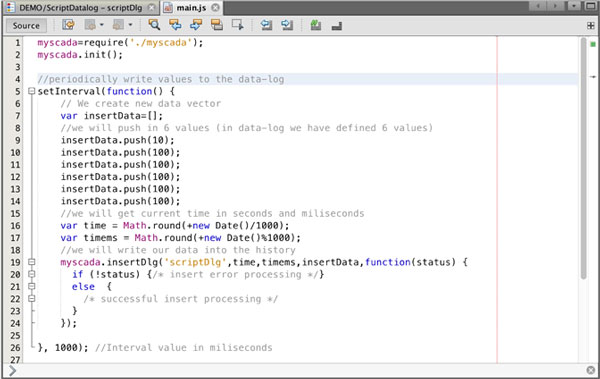Click the comment '// We create new data vector'
The height and width of the screenshot is (379, 600).
[x=140, y=103]
